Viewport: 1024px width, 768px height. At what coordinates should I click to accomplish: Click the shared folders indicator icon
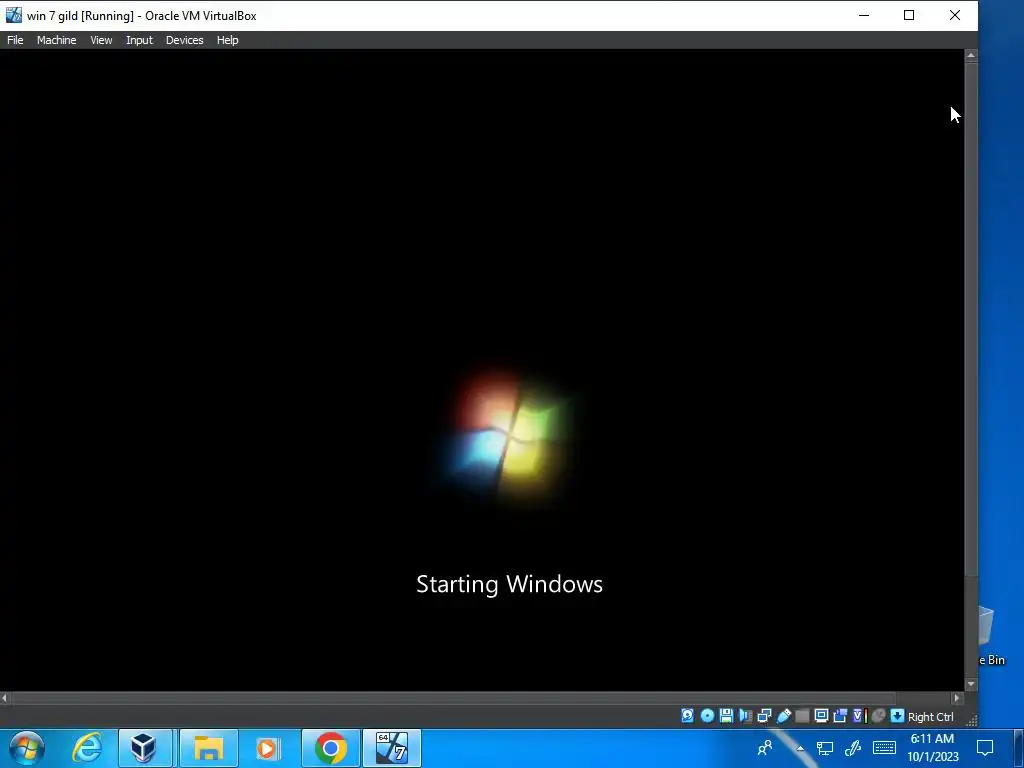(x=802, y=716)
